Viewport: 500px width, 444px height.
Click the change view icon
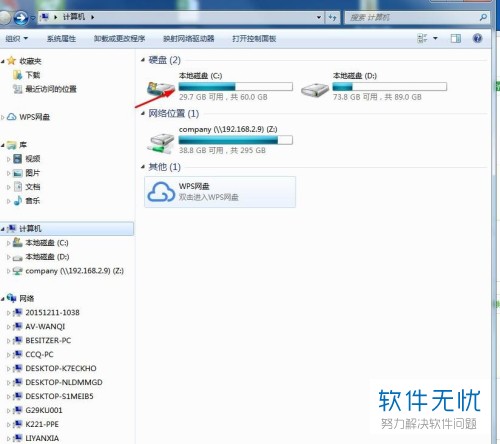click(x=422, y=38)
